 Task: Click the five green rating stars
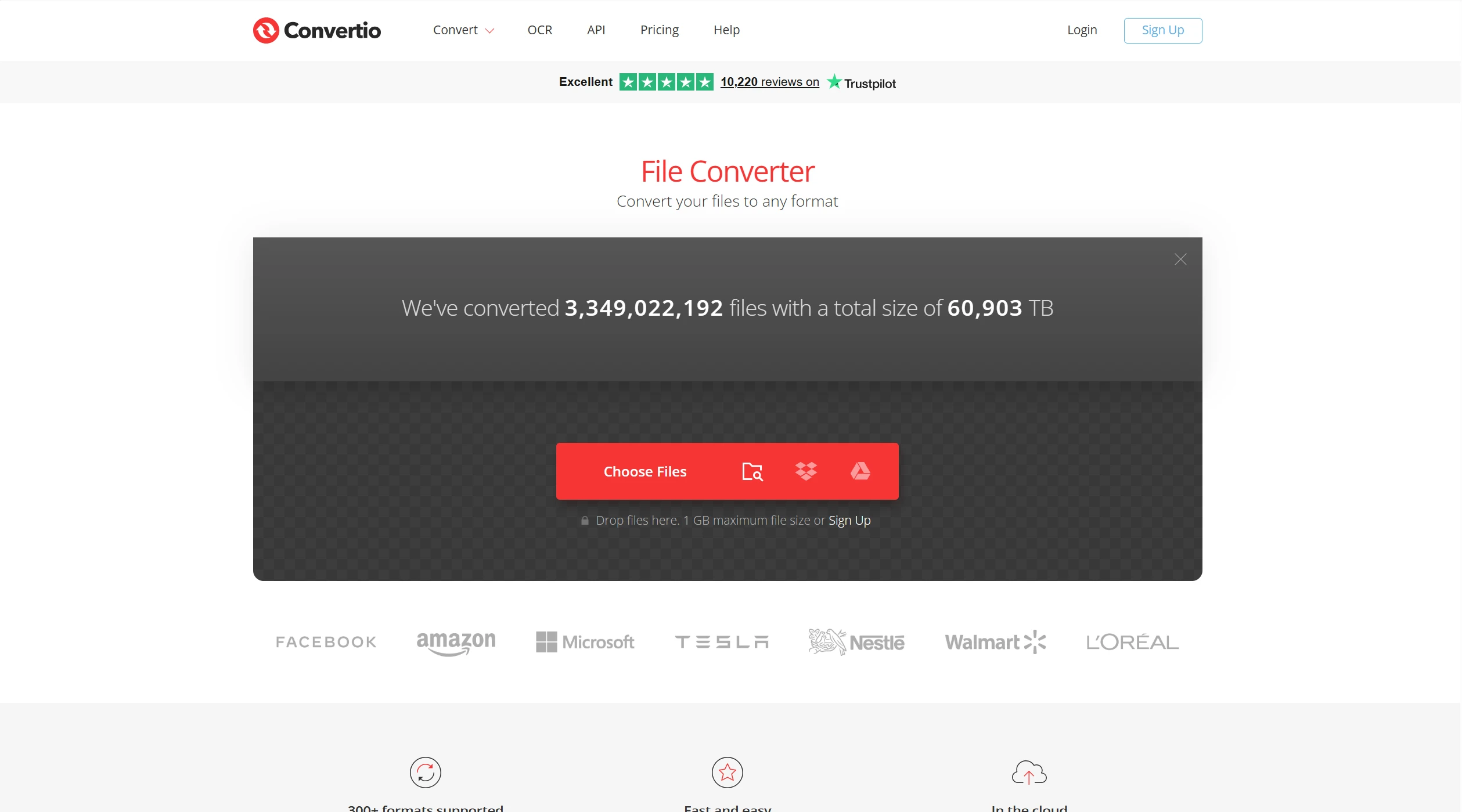[666, 82]
